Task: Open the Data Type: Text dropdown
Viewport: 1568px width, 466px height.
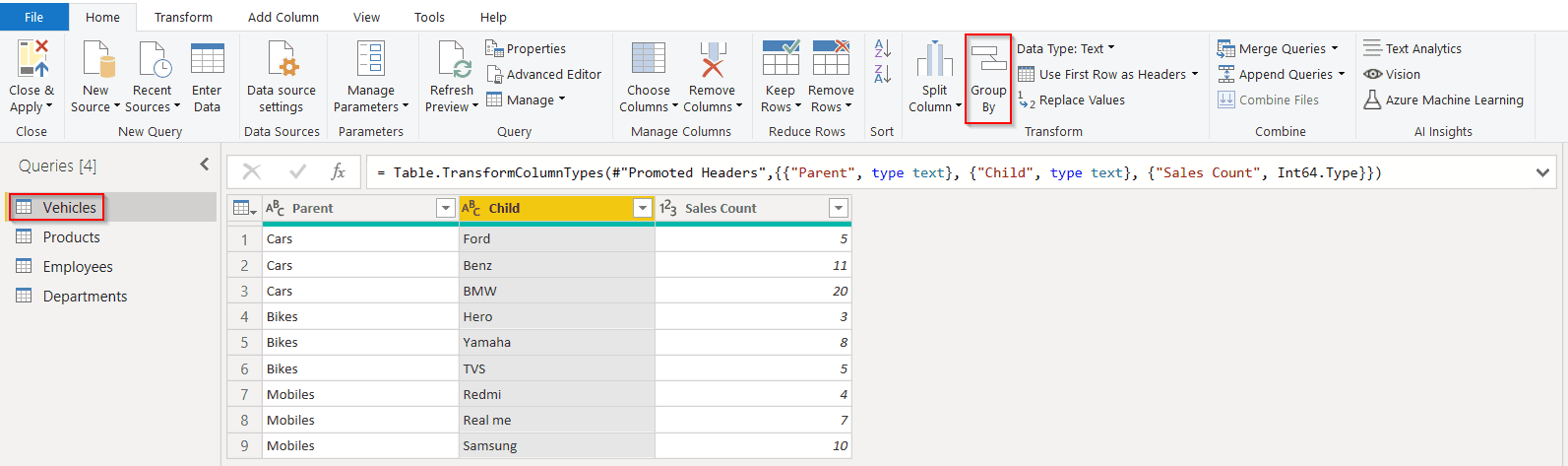Action: (1066, 48)
